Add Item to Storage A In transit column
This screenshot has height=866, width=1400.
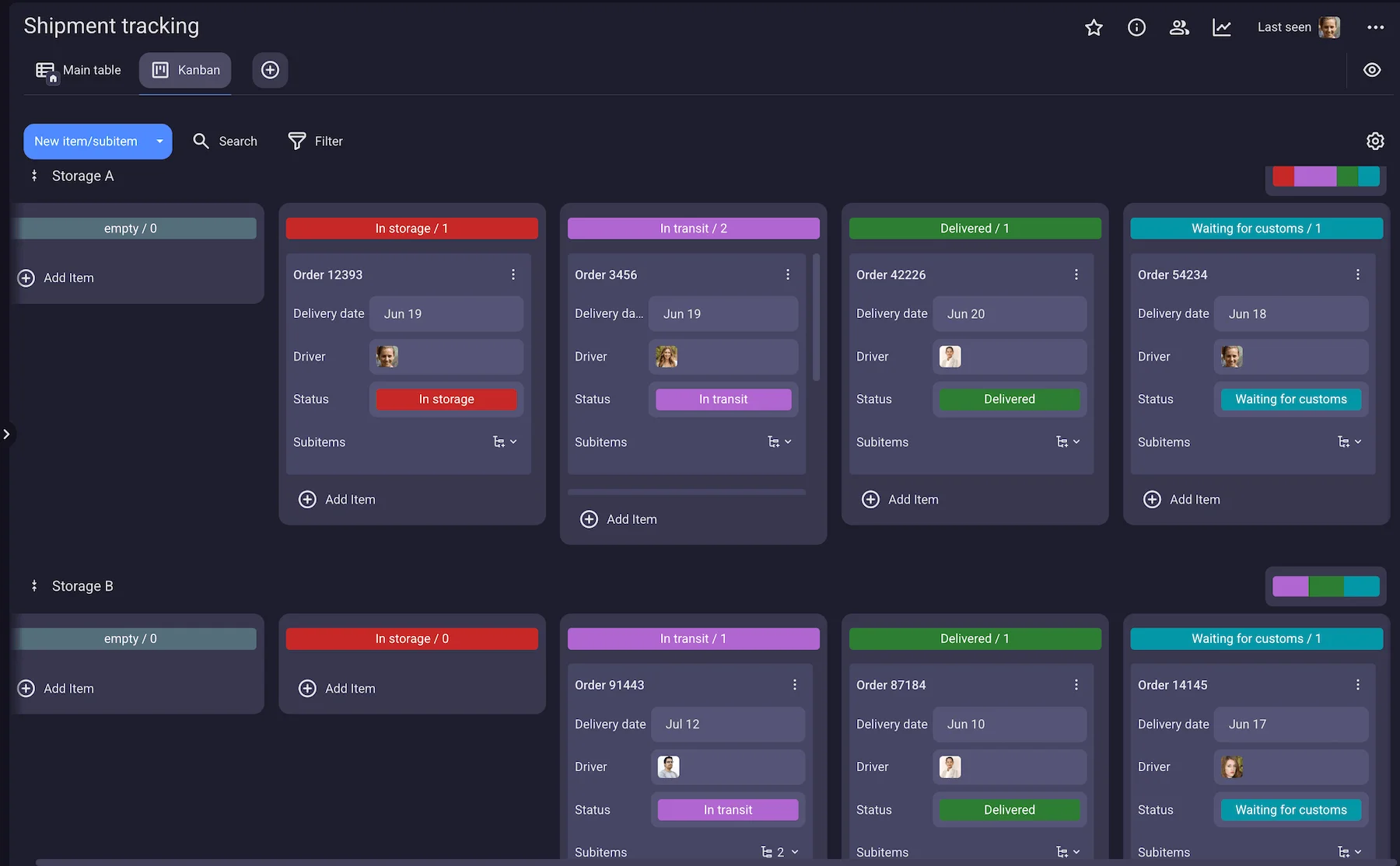coord(619,519)
